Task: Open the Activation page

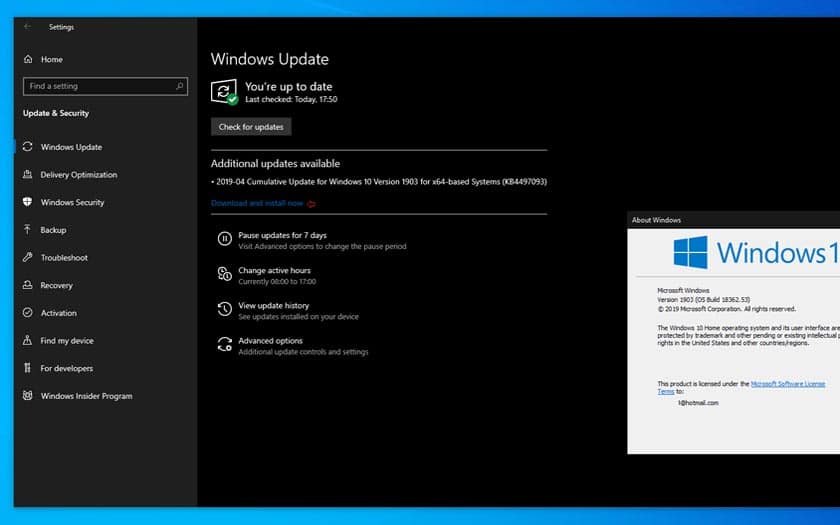Action: click(59, 313)
